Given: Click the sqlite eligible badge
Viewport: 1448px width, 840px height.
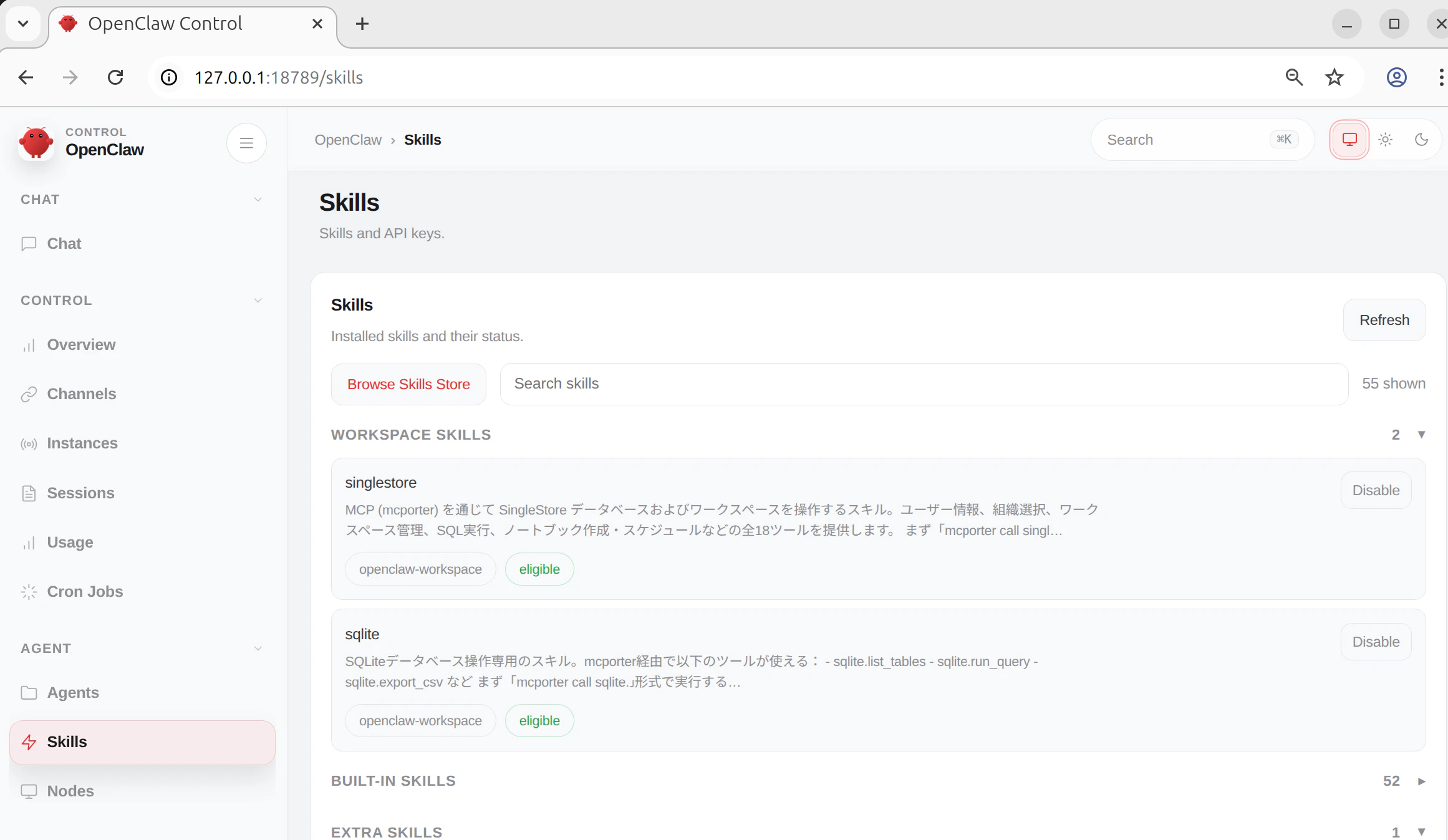Looking at the screenshot, I should pyautogui.click(x=539, y=721).
